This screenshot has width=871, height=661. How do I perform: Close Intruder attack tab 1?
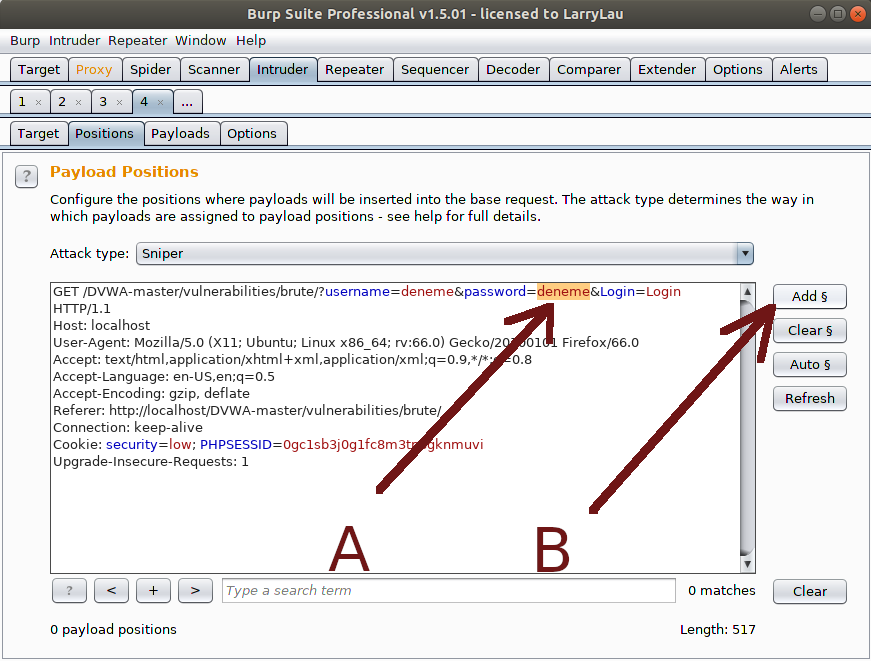tap(38, 102)
